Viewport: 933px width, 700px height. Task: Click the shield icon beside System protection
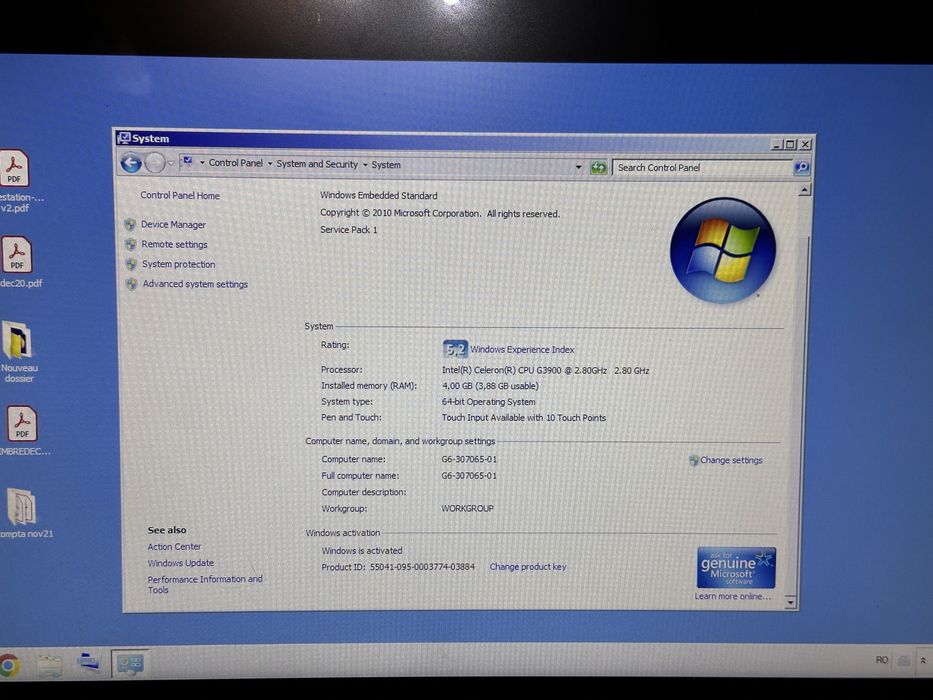coord(132,264)
